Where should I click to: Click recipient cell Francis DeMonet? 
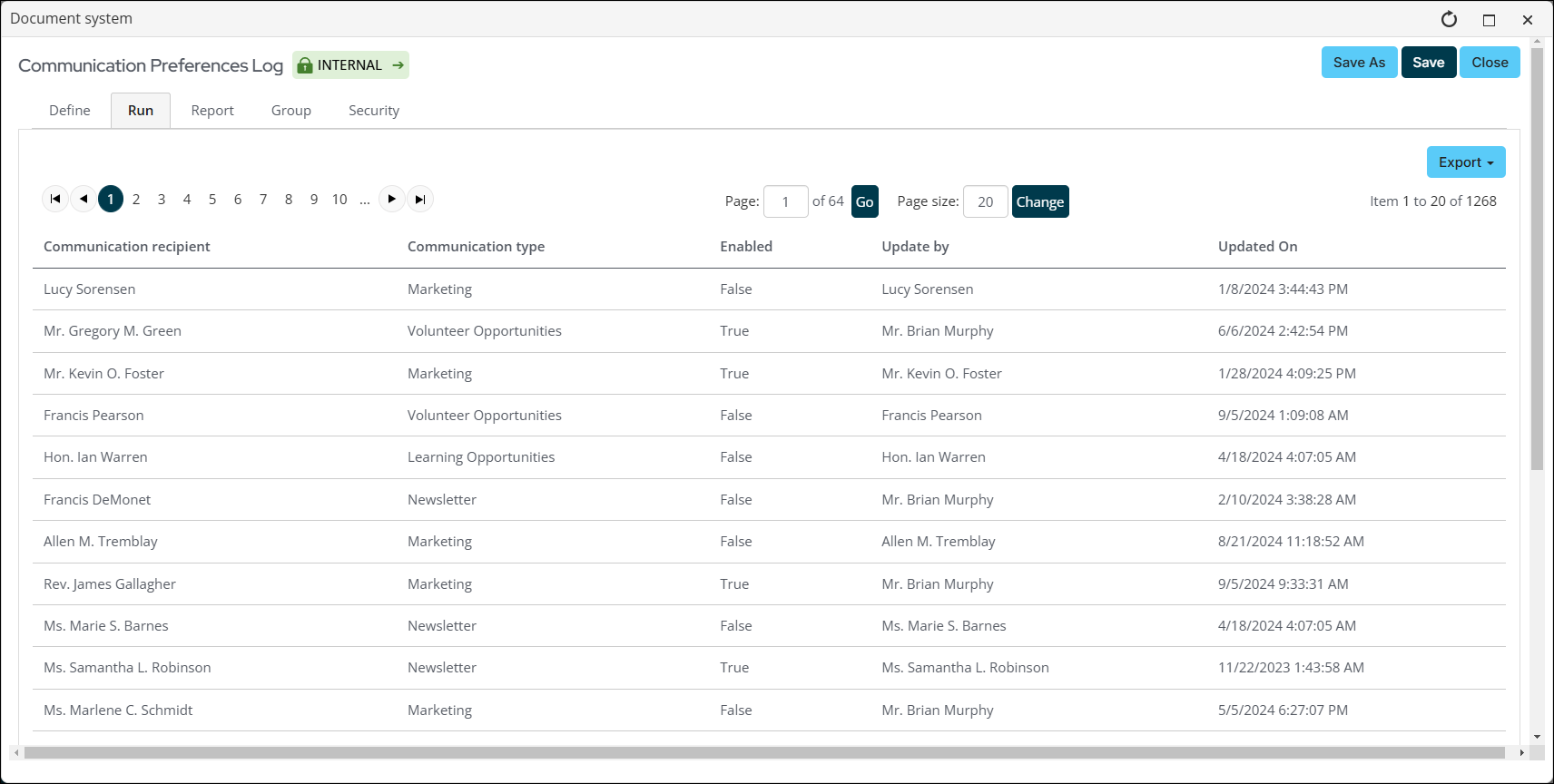[97, 500]
